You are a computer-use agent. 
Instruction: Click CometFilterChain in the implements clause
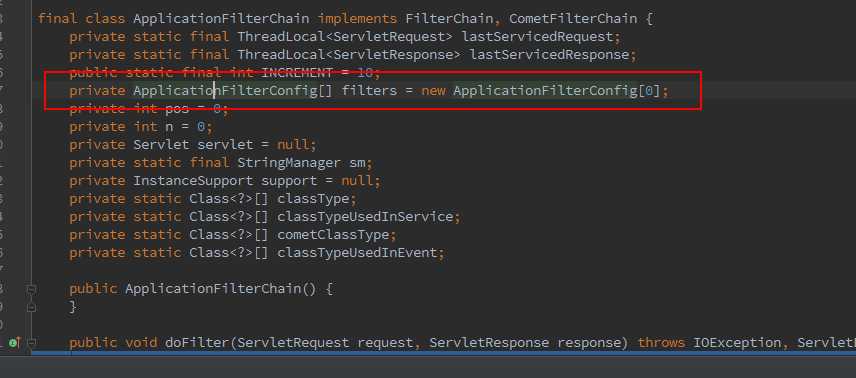pyautogui.click(x=573, y=19)
